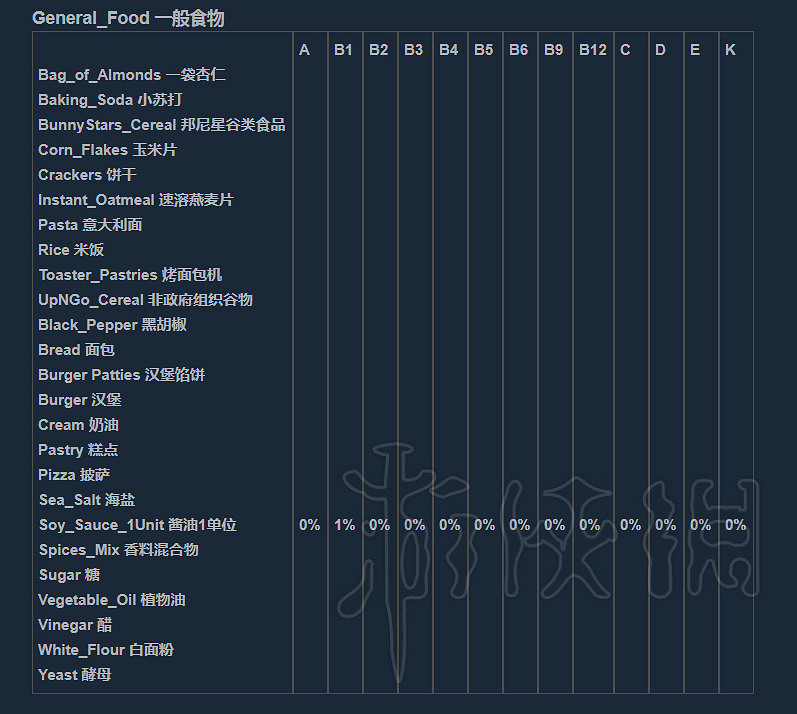Image resolution: width=797 pixels, height=714 pixels.
Task: Select the B12 column header
Action: click(592, 50)
